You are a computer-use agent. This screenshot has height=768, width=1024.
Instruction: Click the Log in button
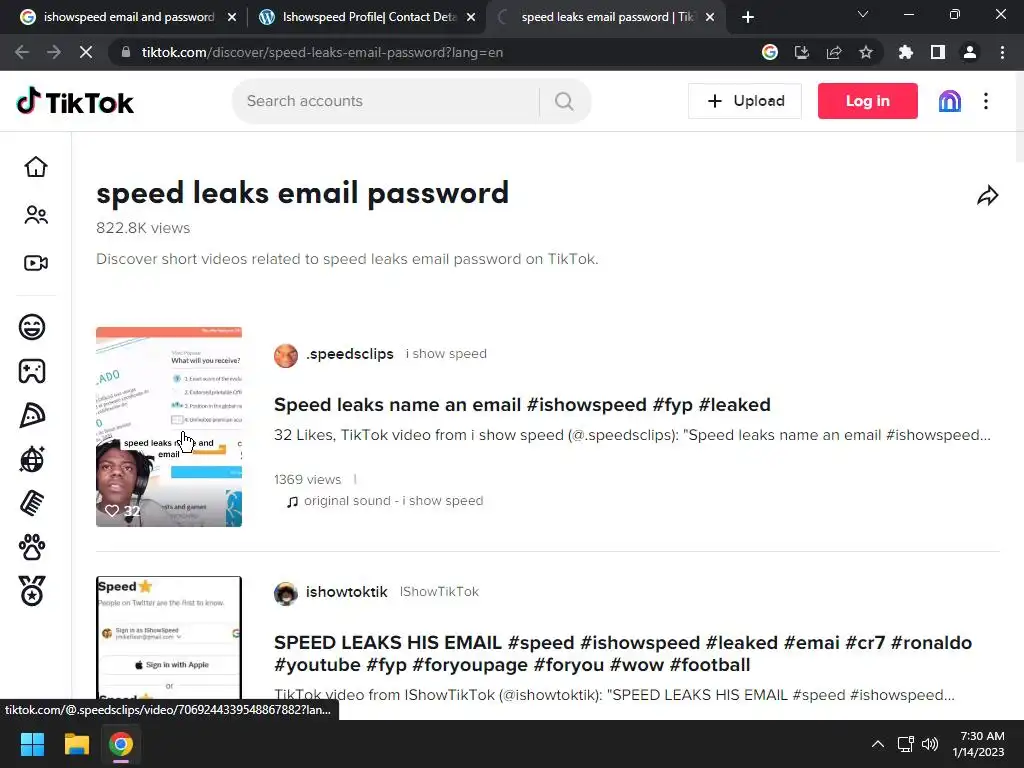pyautogui.click(x=867, y=101)
